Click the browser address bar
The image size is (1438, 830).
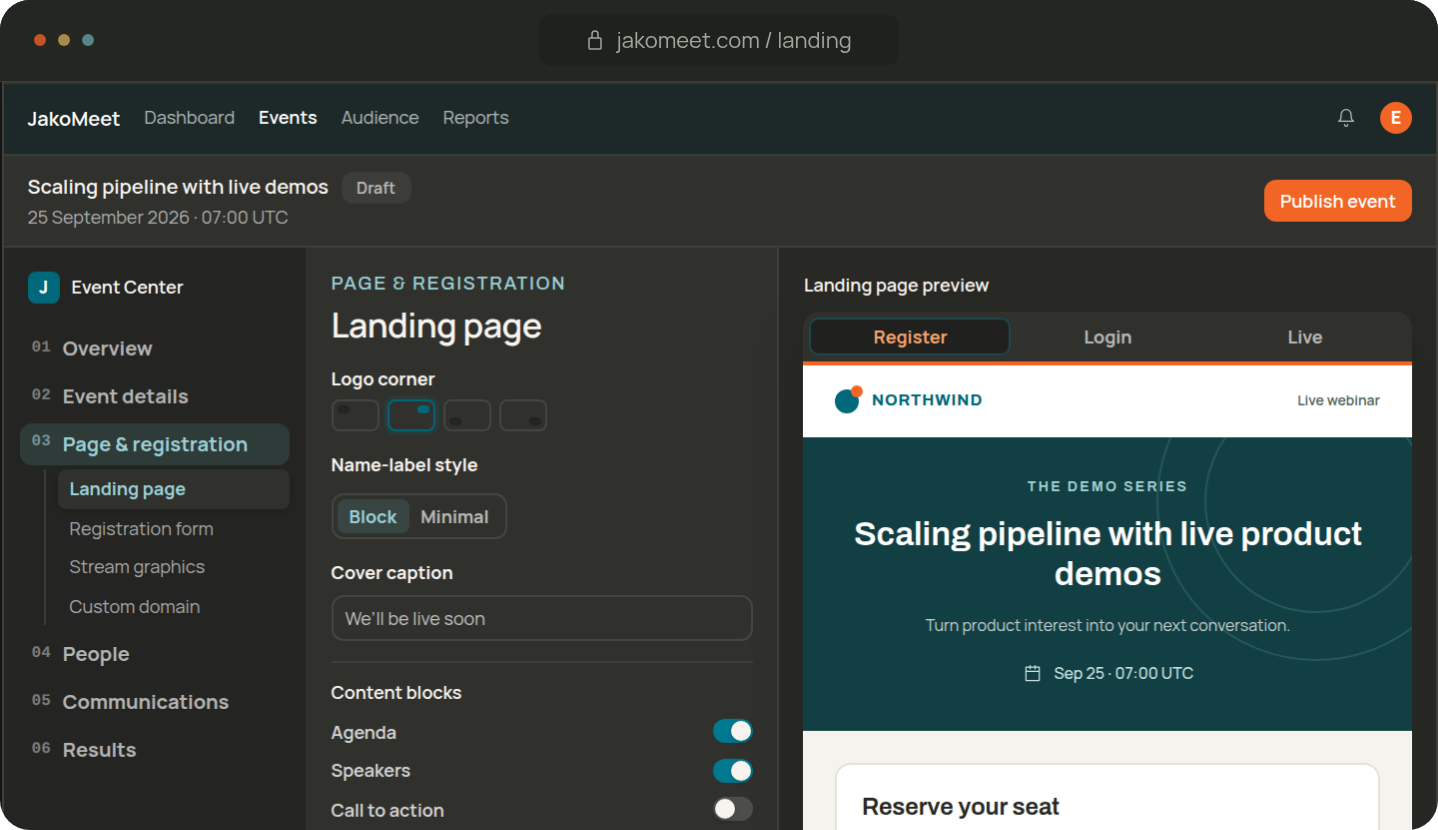click(x=719, y=41)
